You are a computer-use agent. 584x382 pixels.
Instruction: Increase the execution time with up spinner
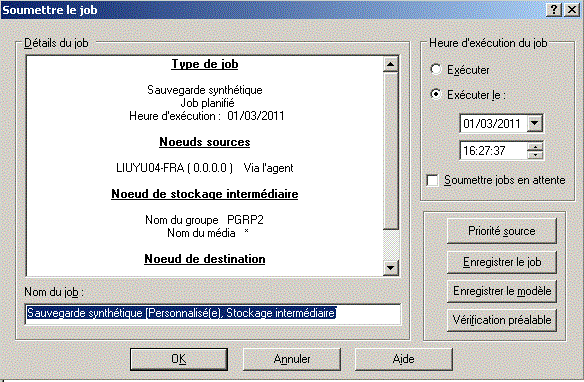point(535,146)
